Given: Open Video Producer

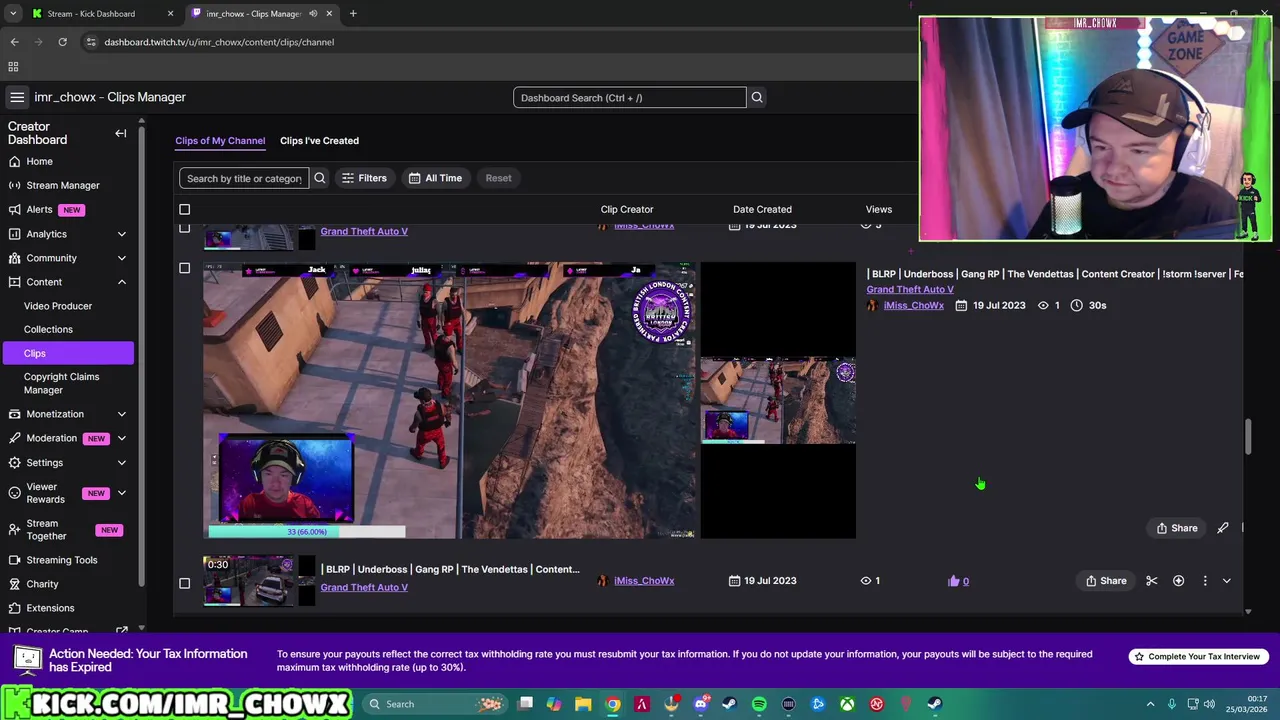Looking at the screenshot, I should [x=58, y=306].
